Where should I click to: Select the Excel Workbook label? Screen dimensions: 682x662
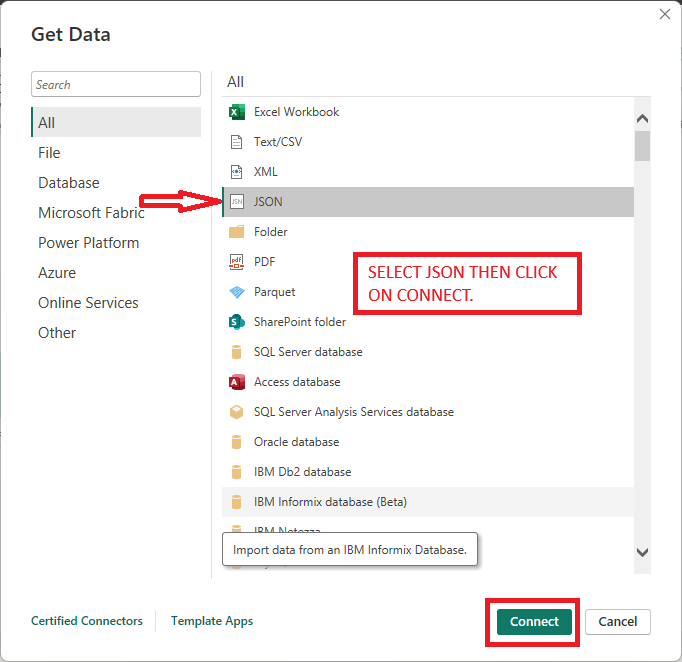(296, 112)
